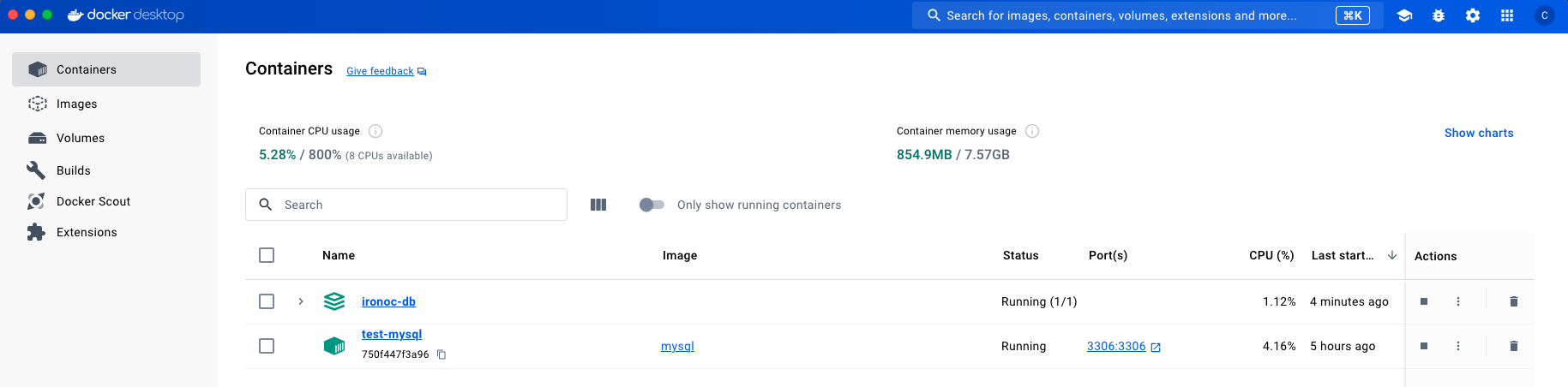
Task: Expand the ironoc-db compose stack
Action: coord(301,301)
